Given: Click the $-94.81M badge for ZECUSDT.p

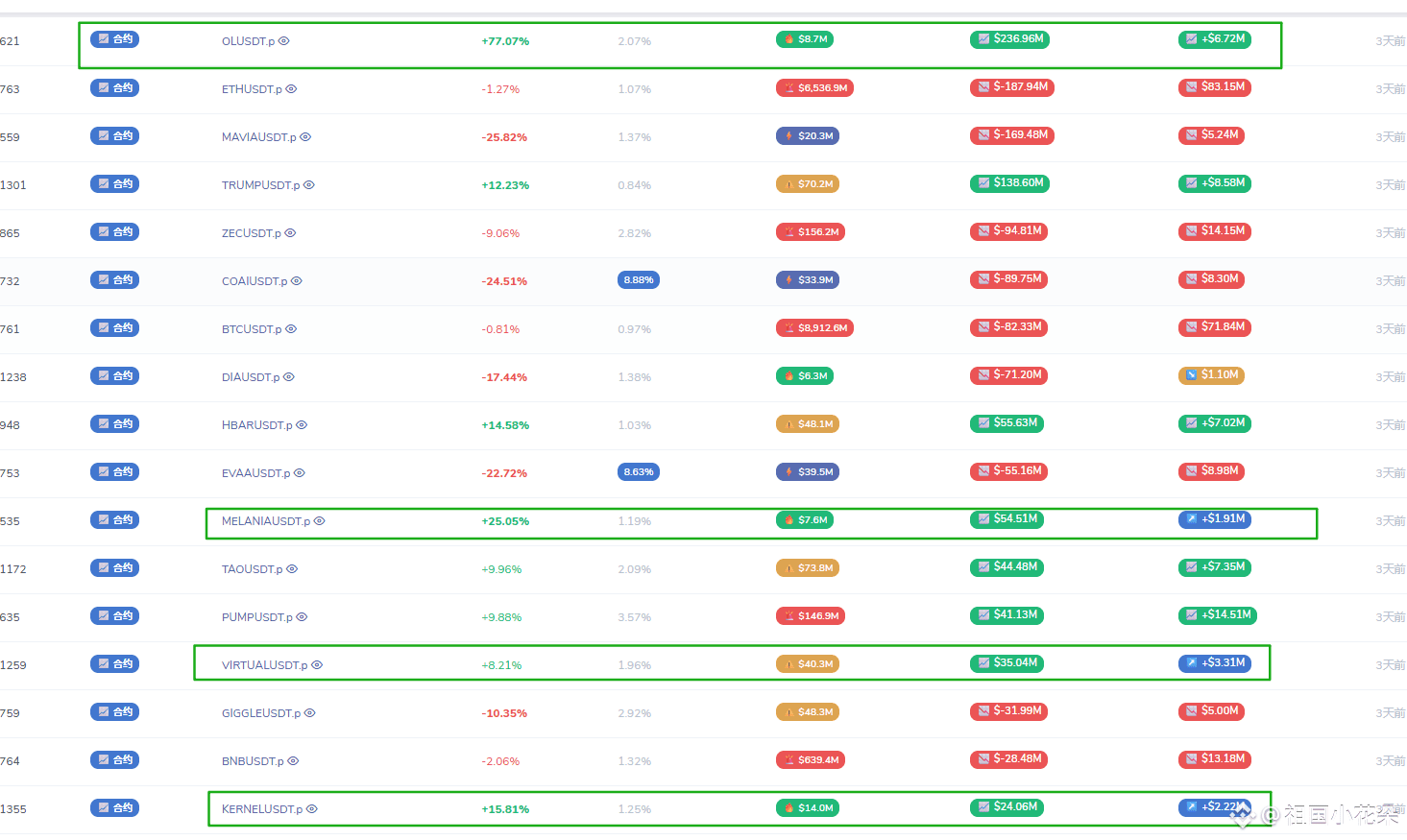Looking at the screenshot, I should point(1008,231).
